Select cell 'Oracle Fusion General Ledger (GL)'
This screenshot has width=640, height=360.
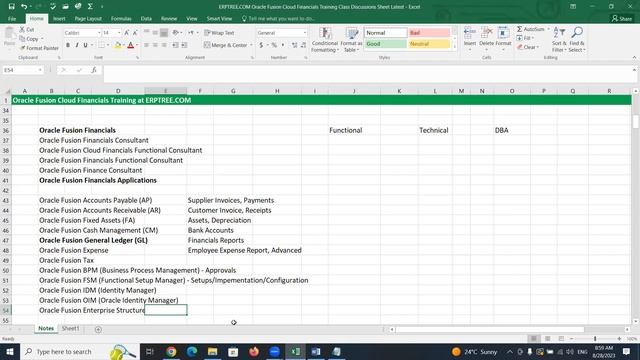tap(93, 240)
